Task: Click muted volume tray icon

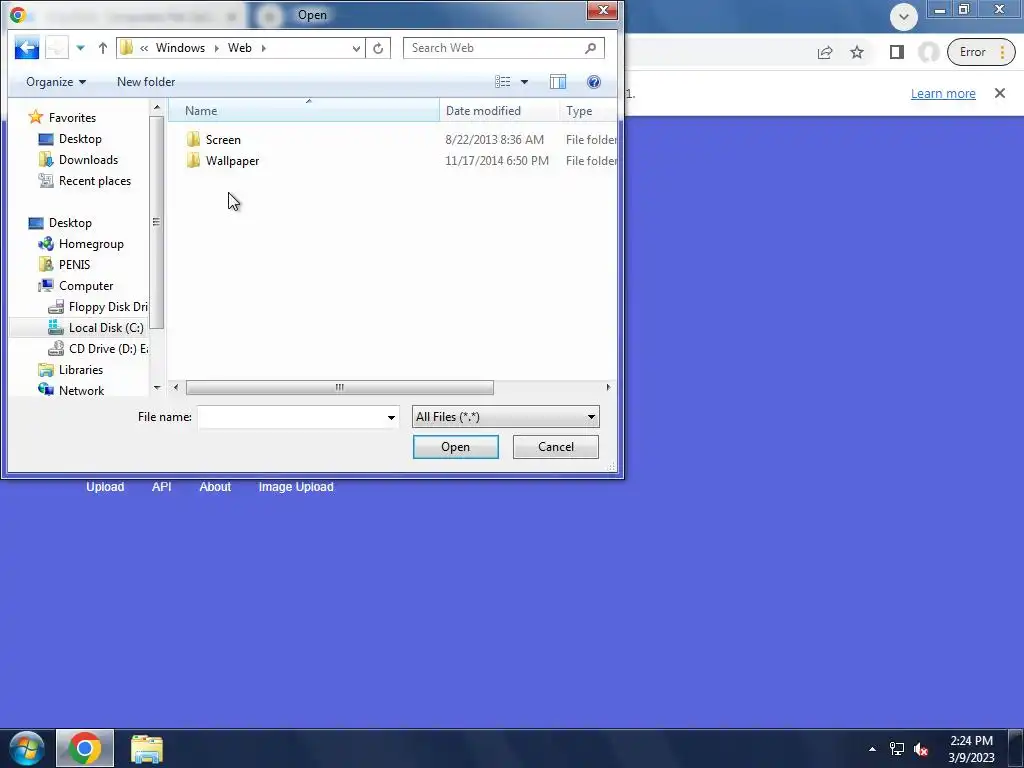Action: (921, 749)
